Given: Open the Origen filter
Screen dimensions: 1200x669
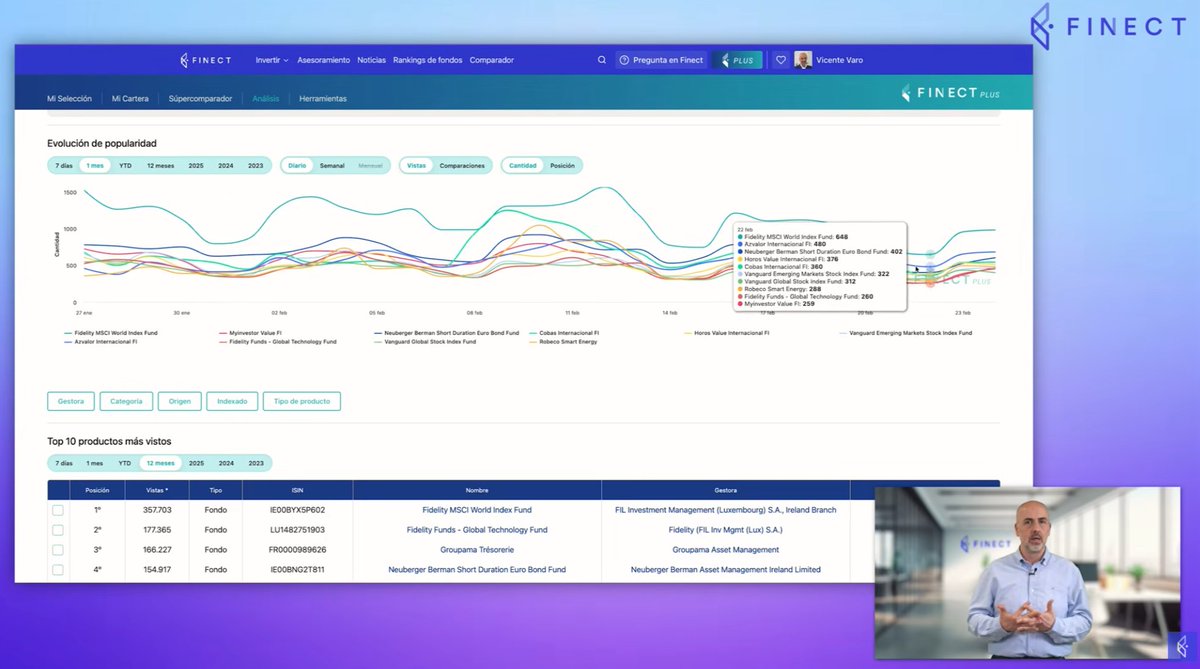Looking at the screenshot, I should [180, 401].
